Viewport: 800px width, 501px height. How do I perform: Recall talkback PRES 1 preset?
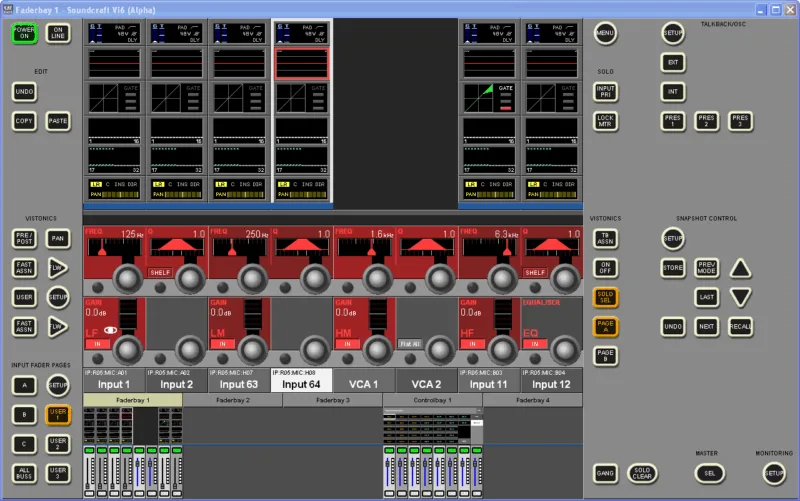point(673,121)
